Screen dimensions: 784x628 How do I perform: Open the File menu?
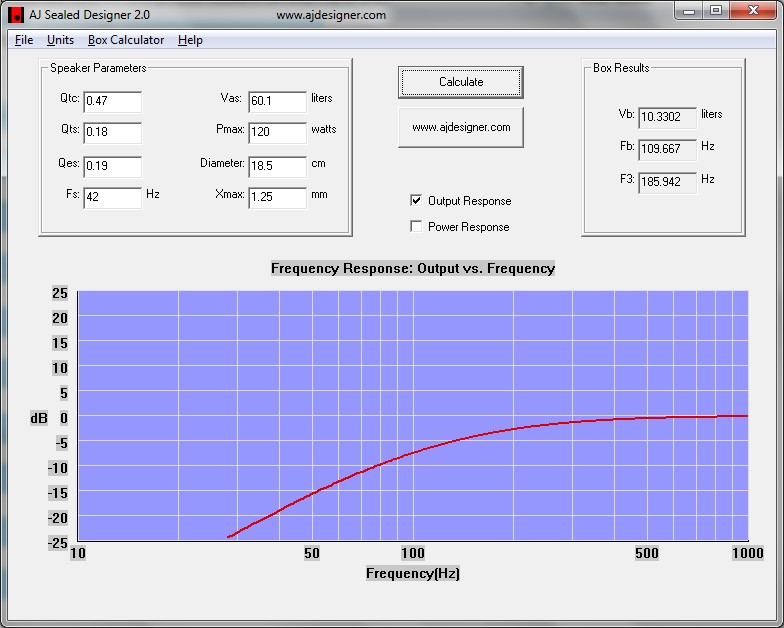[24, 40]
